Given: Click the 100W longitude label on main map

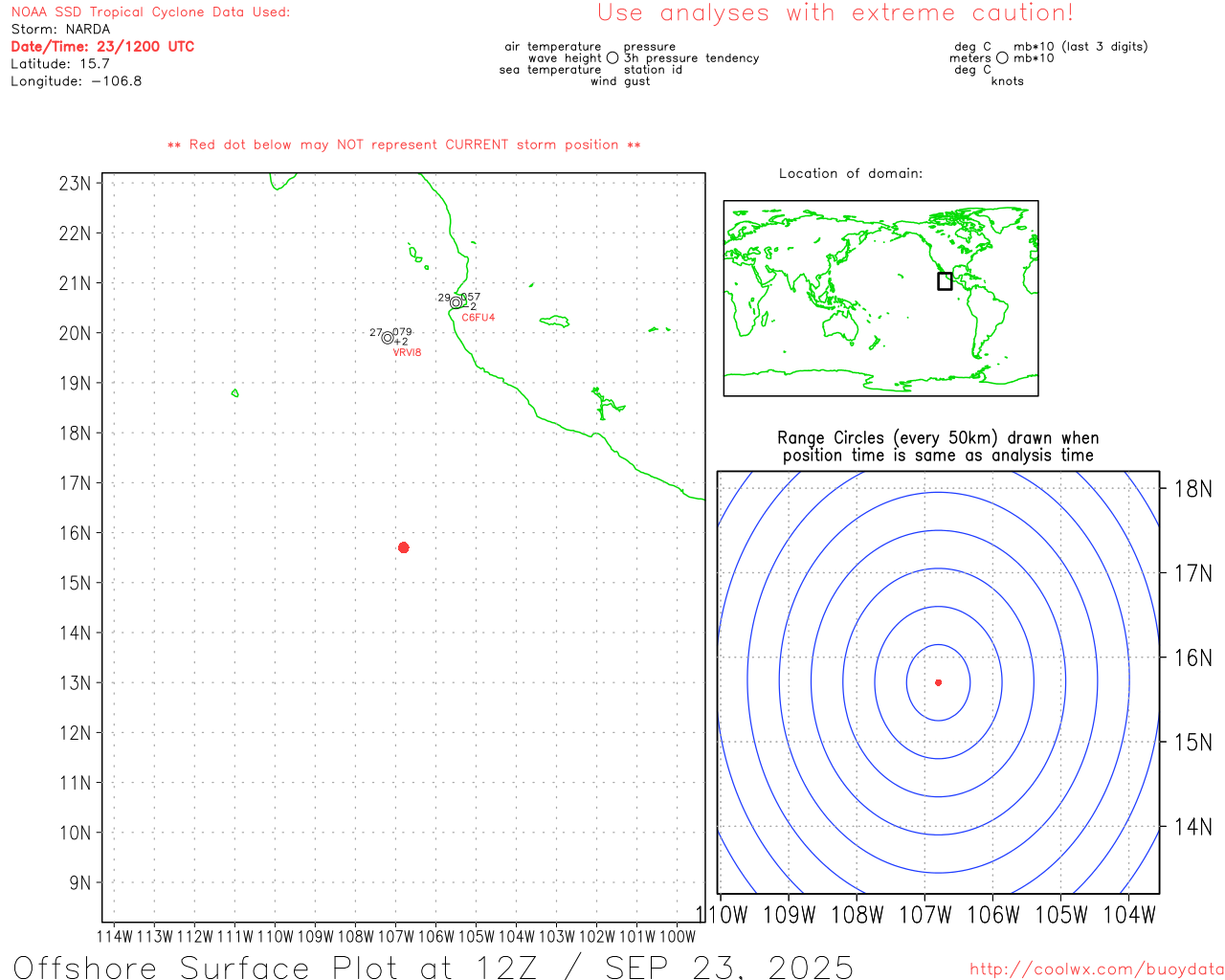Looking at the screenshot, I should tap(677, 937).
